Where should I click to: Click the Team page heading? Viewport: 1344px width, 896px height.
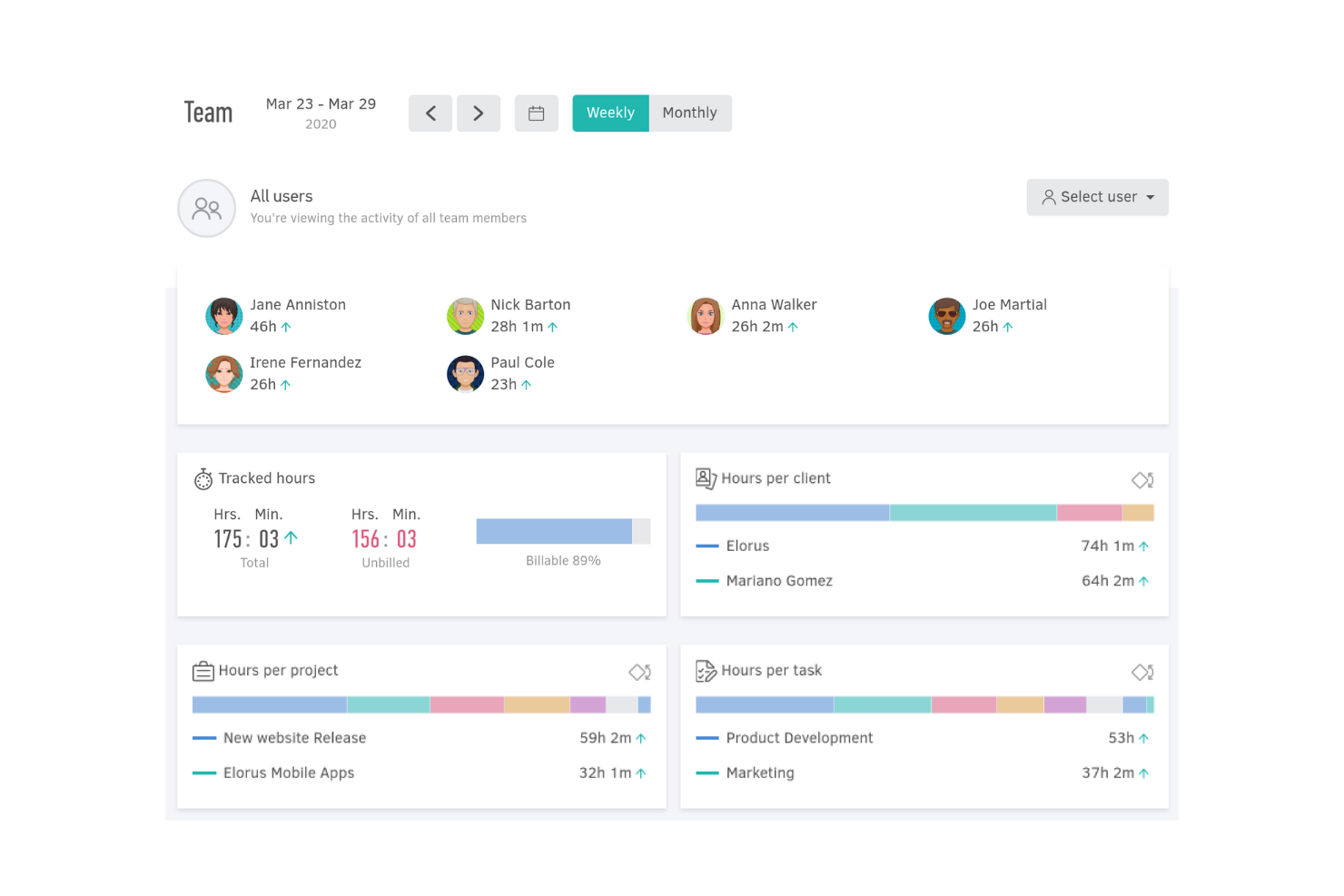pyautogui.click(x=208, y=113)
